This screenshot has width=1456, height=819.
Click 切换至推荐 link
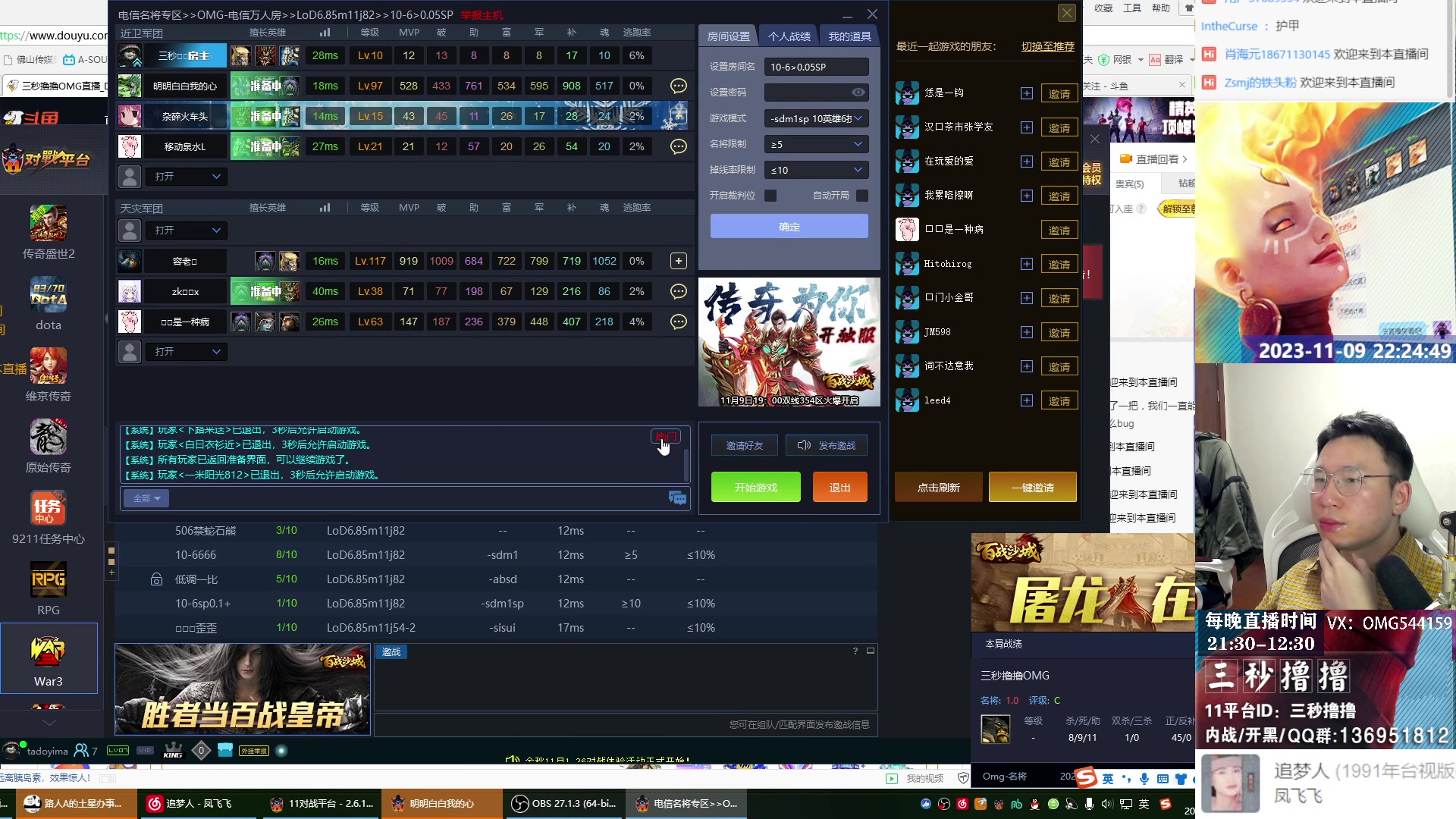click(x=1048, y=47)
